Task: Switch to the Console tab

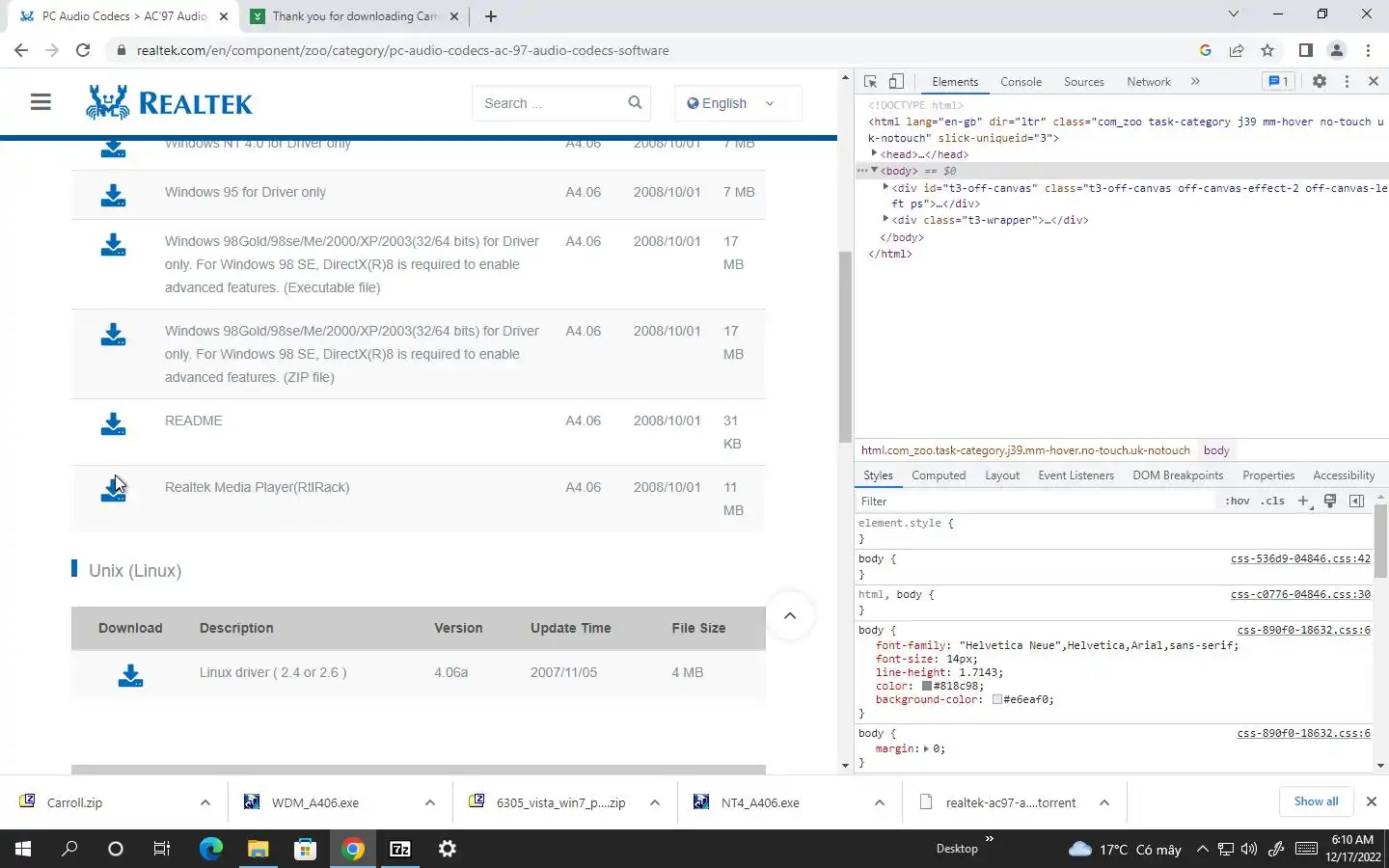Action: (1021, 82)
